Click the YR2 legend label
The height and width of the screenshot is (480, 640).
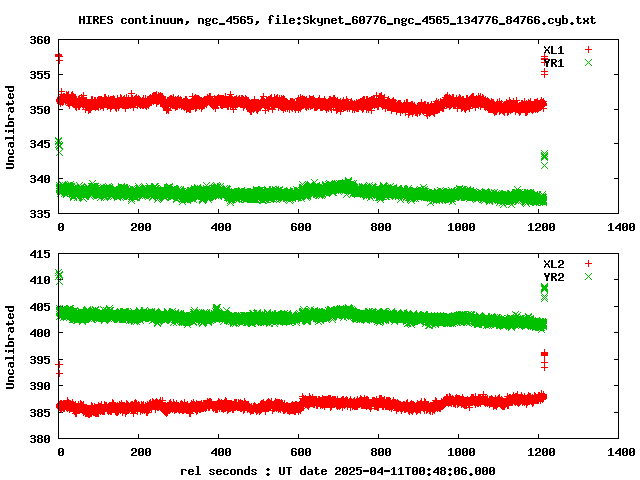click(x=554, y=277)
